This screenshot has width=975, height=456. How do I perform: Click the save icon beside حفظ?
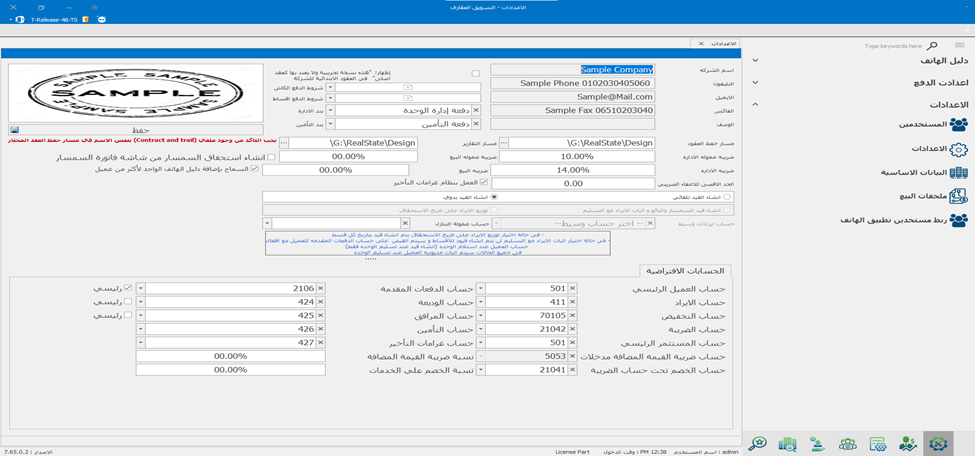(x=15, y=130)
